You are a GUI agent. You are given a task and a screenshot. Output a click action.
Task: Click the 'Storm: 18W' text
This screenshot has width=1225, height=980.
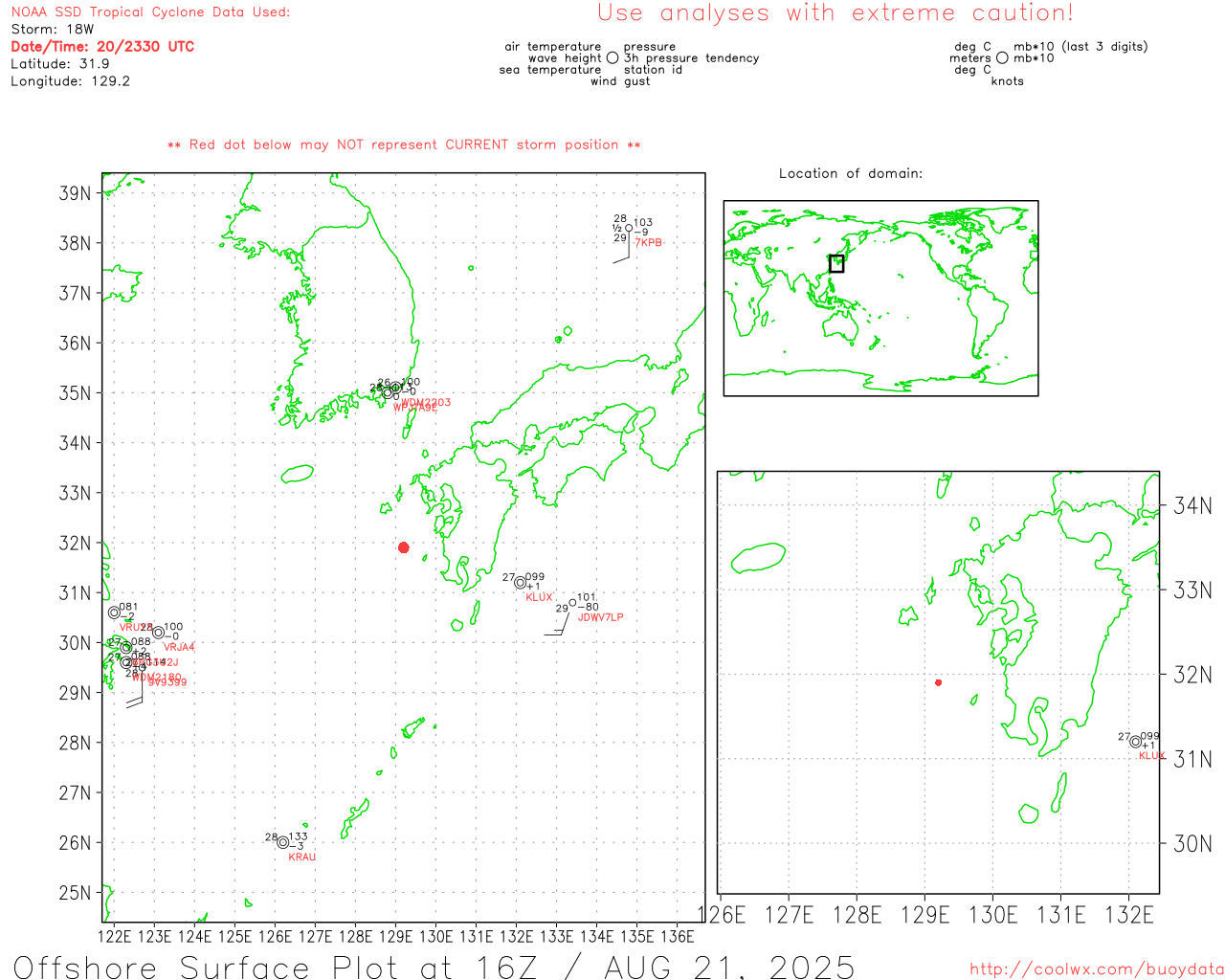[x=53, y=30]
